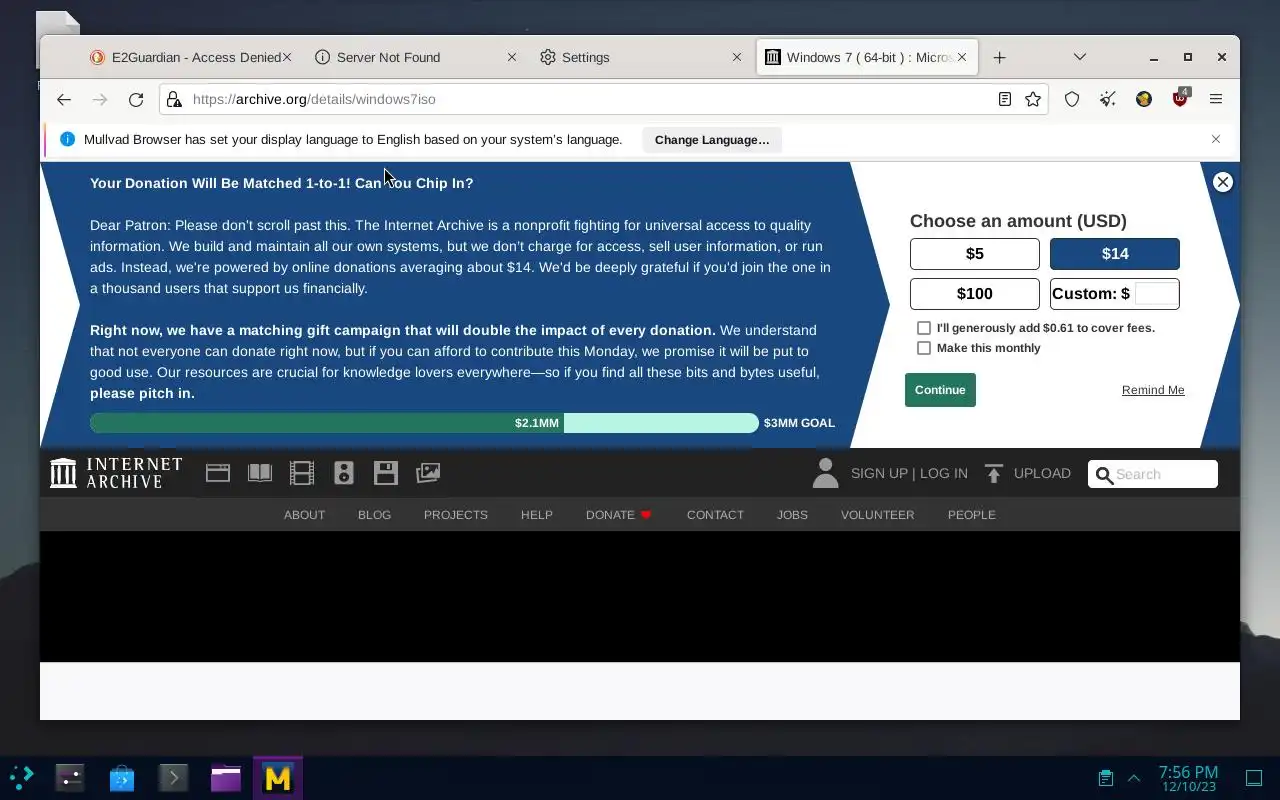Click the user avatar icon
This screenshot has height=800, width=1280.
pos(825,473)
